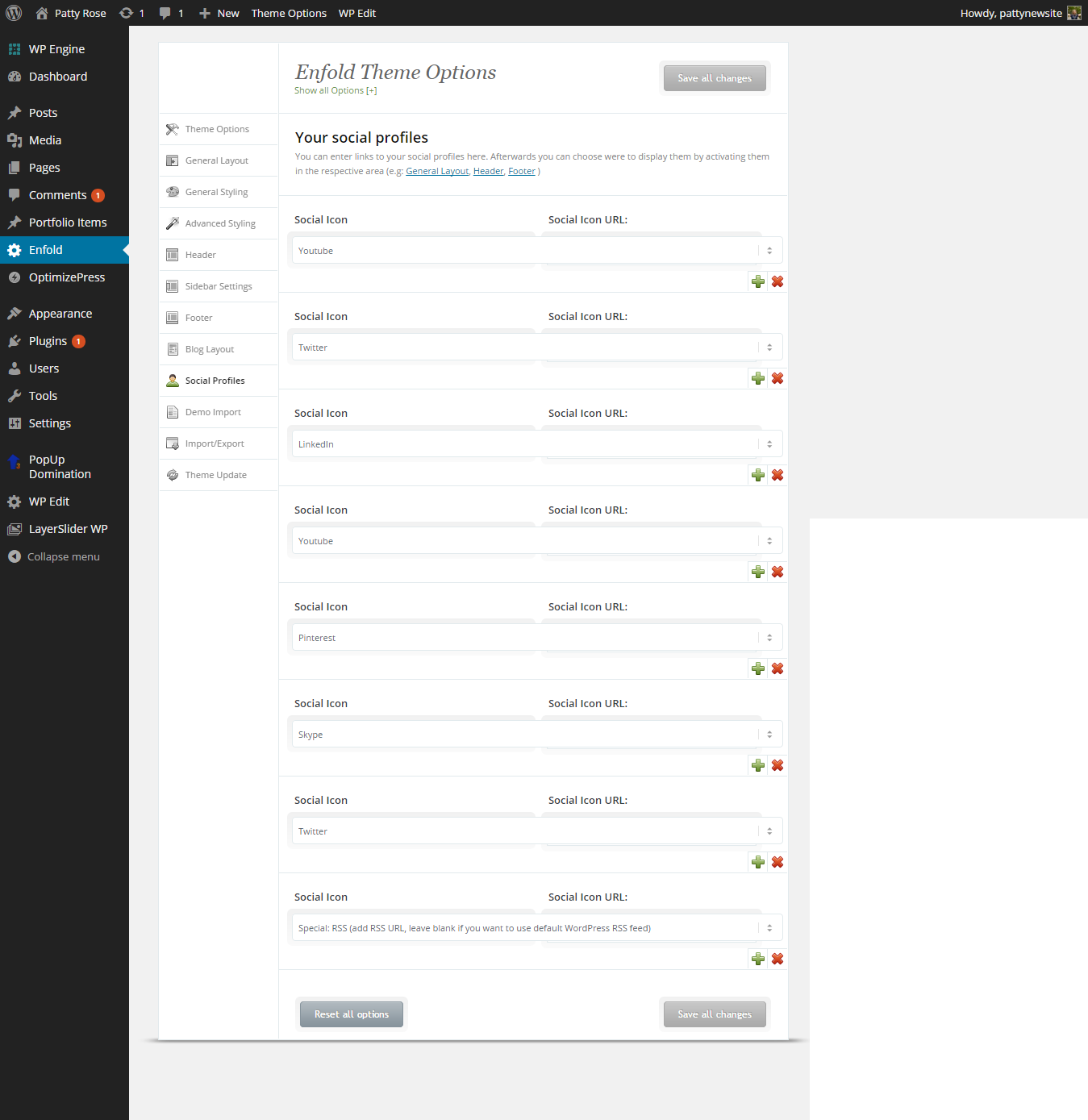Viewport: 1088px width, 1120px height.
Task: Click the Plugins plug icon in the sidebar
Action: click(15, 341)
